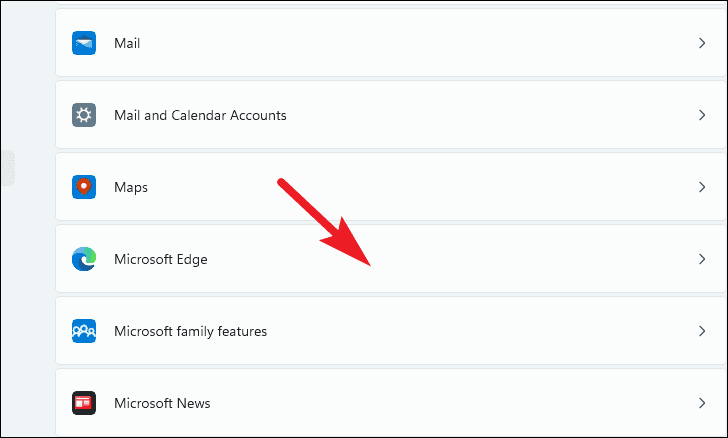Image resolution: width=728 pixels, height=438 pixels.
Task: Click the Microsoft Edge browser icon
Action: (x=84, y=259)
